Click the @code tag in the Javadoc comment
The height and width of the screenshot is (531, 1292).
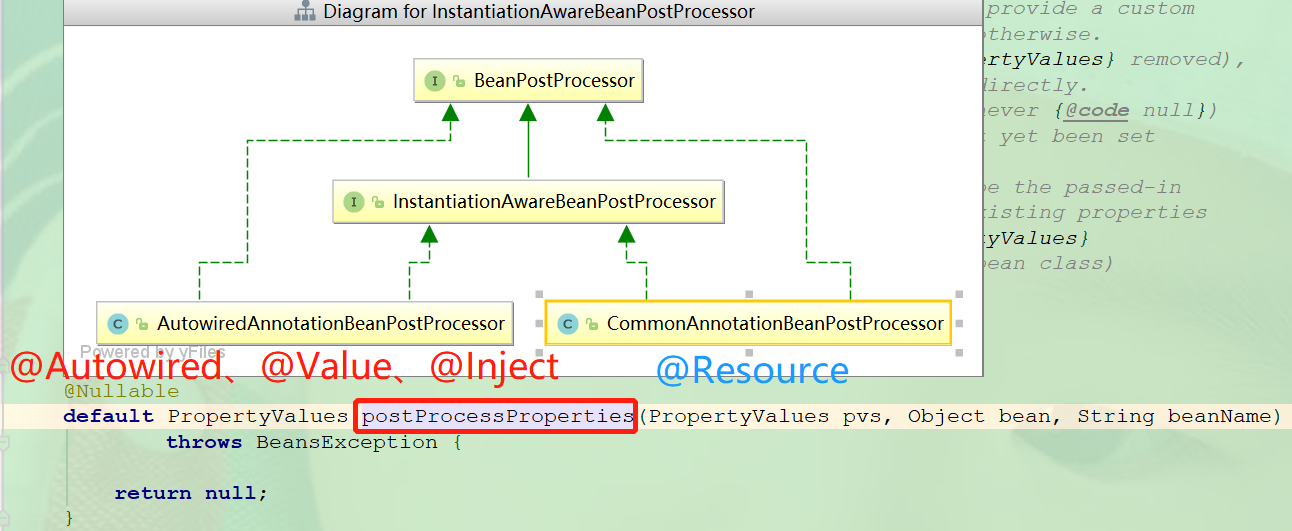(1095, 111)
